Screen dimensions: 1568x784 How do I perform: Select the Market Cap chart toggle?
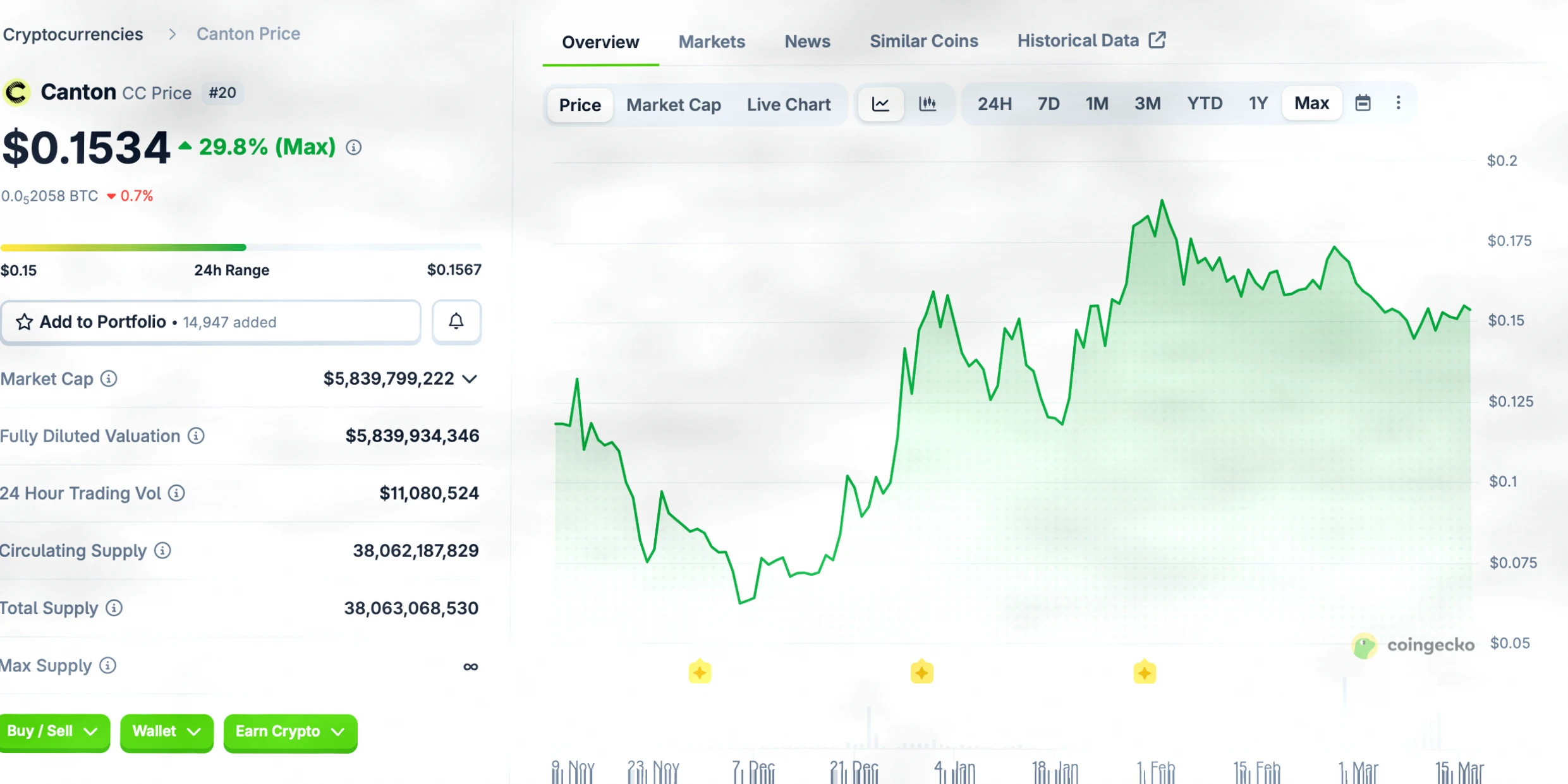[673, 104]
